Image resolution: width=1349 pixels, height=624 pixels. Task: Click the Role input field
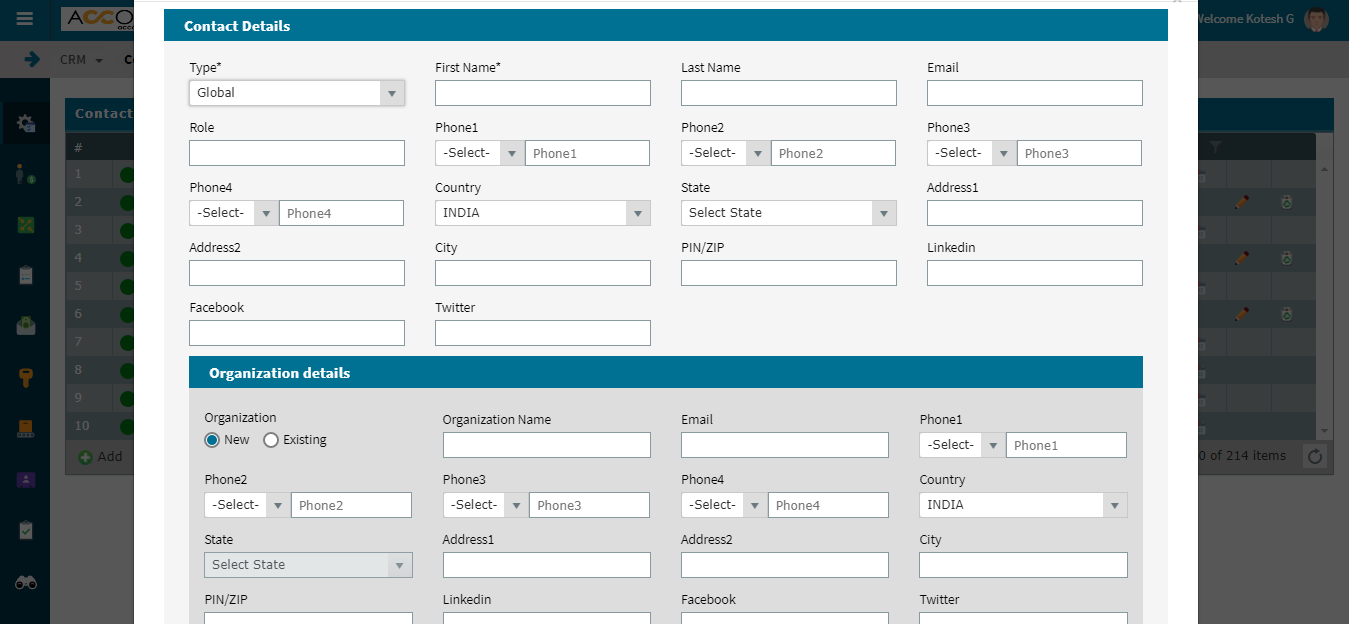[297, 153]
